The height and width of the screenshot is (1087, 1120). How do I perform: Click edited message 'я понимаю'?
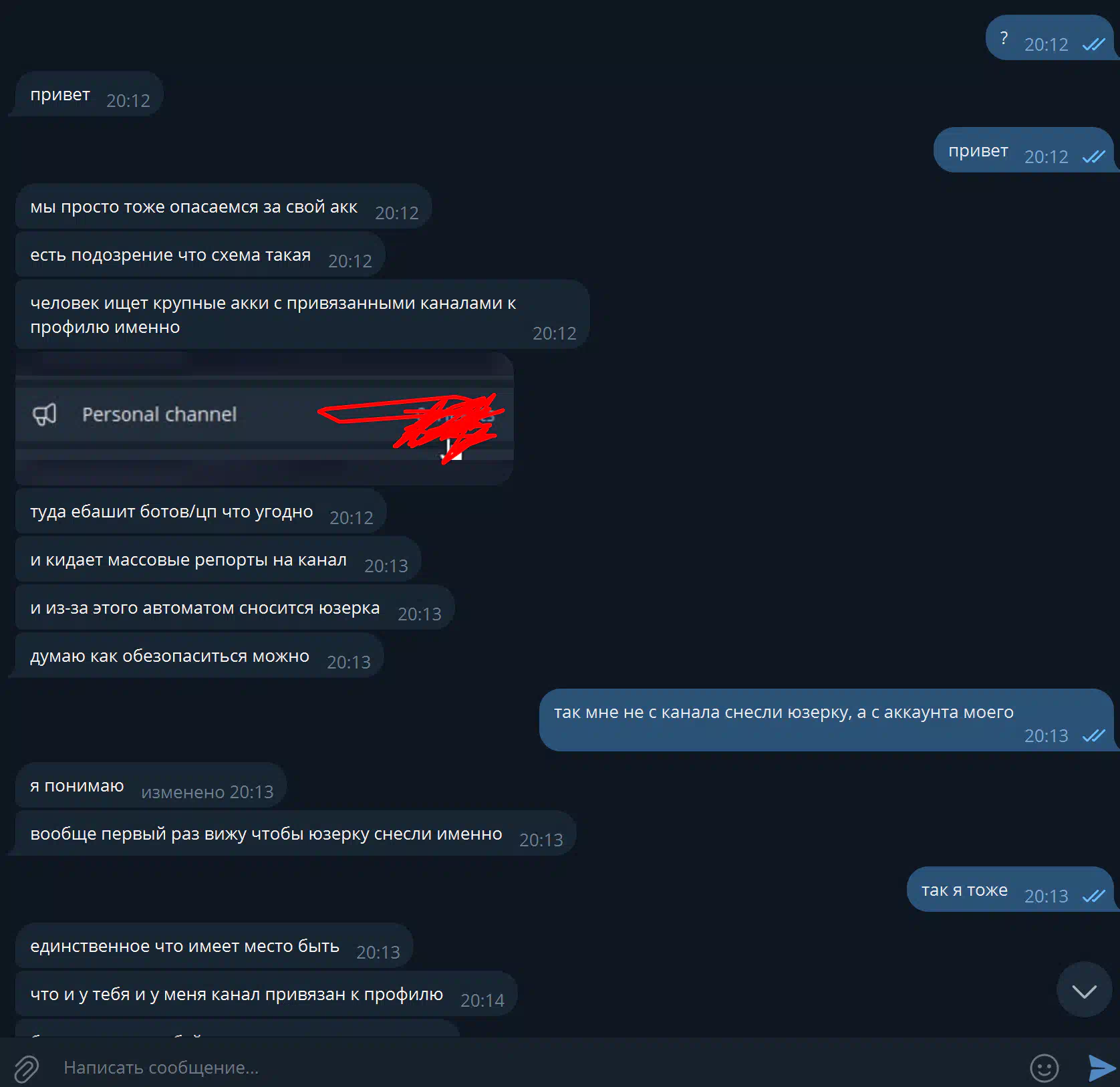tap(151, 786)
